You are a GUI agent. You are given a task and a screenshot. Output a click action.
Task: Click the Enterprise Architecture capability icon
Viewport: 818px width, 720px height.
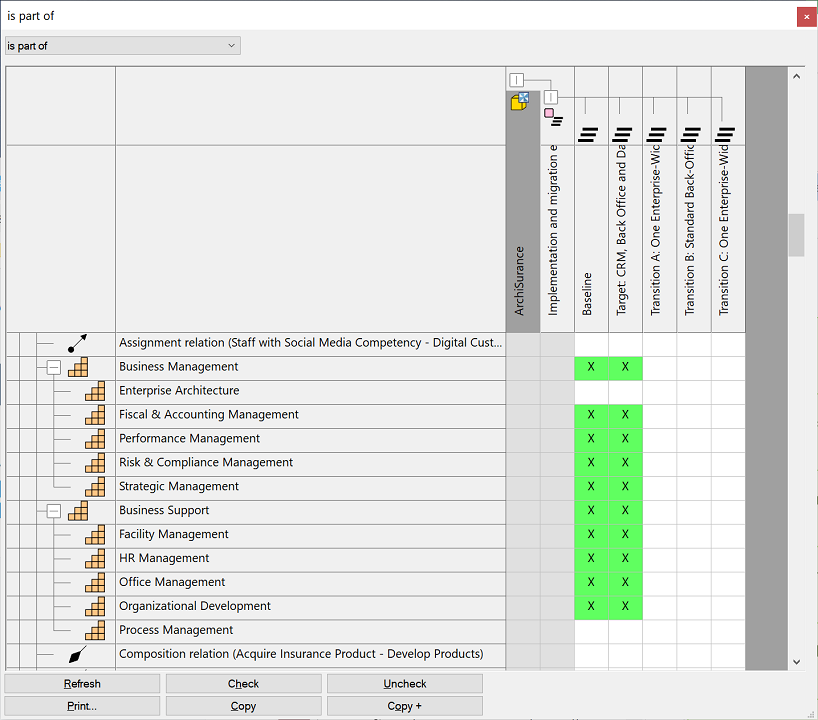(x=95, y=391)
